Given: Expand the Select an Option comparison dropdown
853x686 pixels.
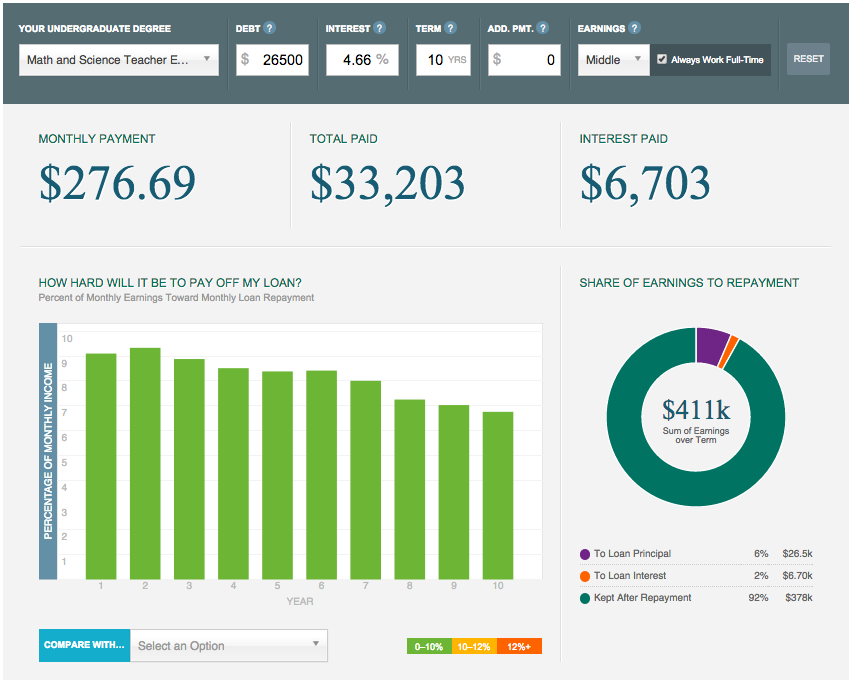Looking at the screenshot, I should click(x=228, y=645).
